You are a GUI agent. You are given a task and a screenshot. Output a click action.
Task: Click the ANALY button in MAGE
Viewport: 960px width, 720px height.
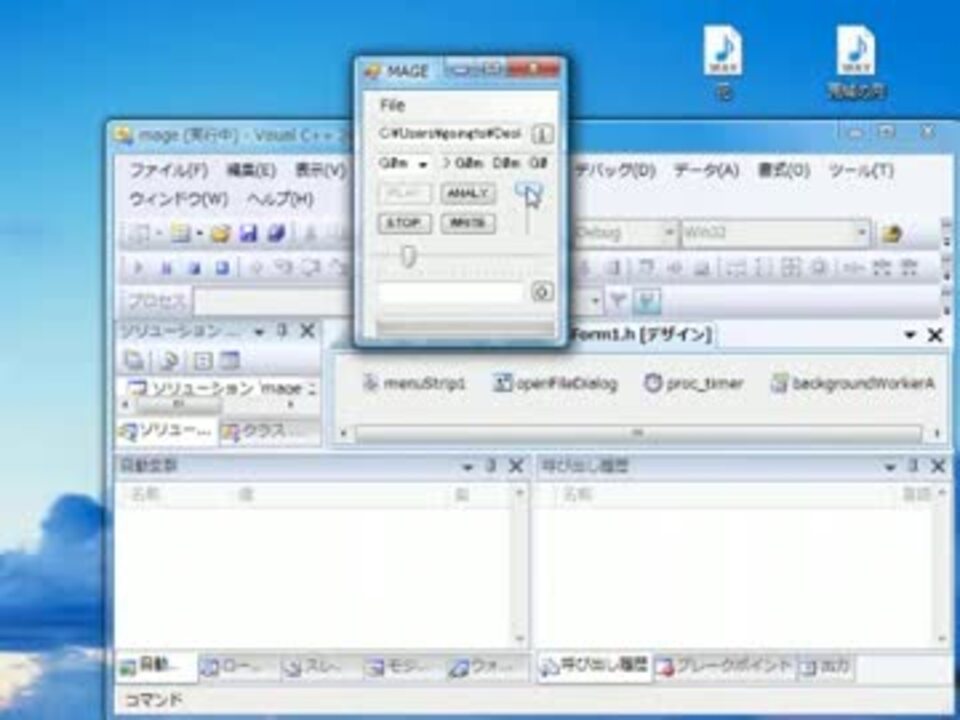tap(468, 193)
